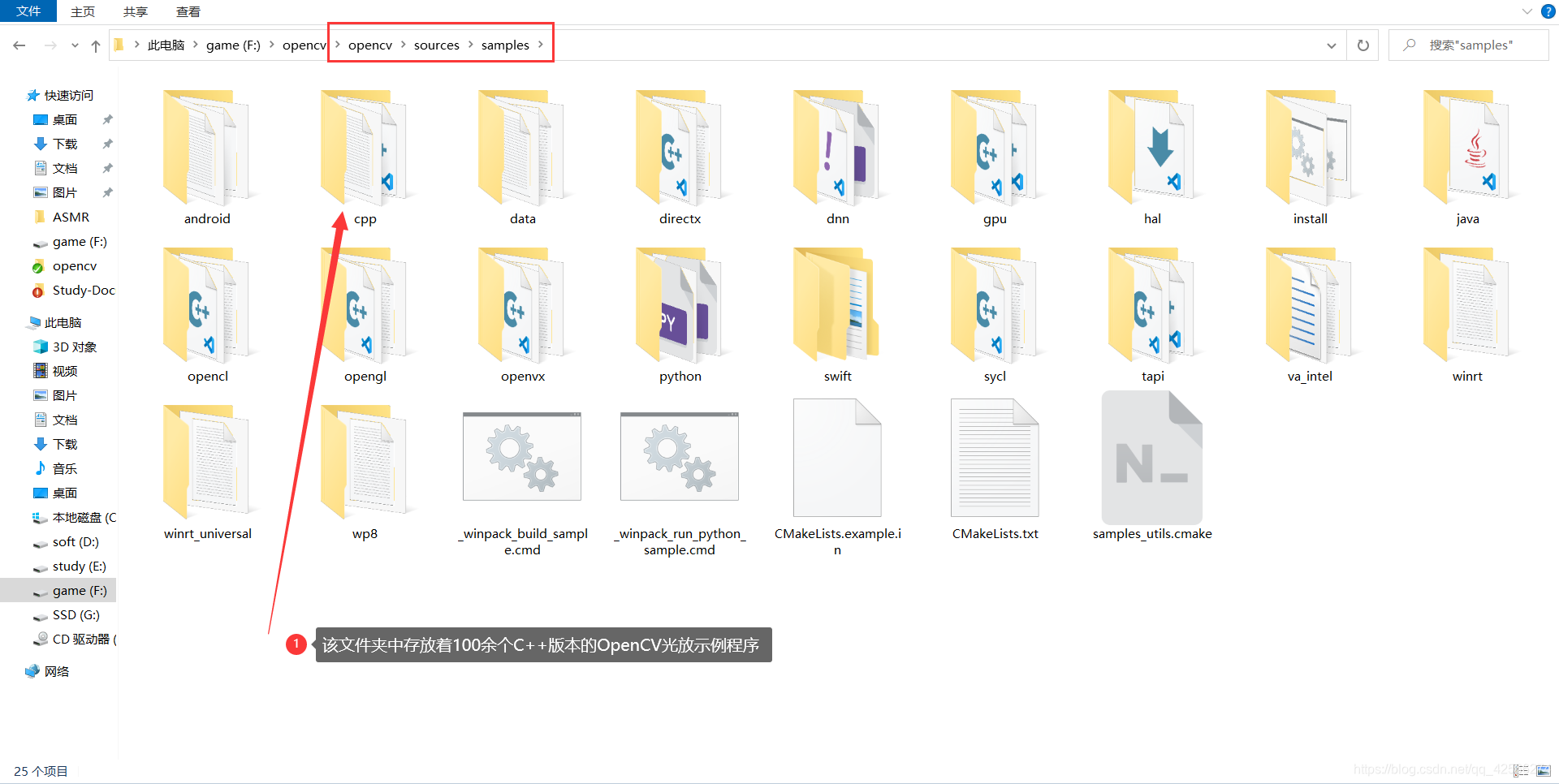1559x784 pixels.
Task: Click 此电脑 in the address bar
Action: coord(166,45)
